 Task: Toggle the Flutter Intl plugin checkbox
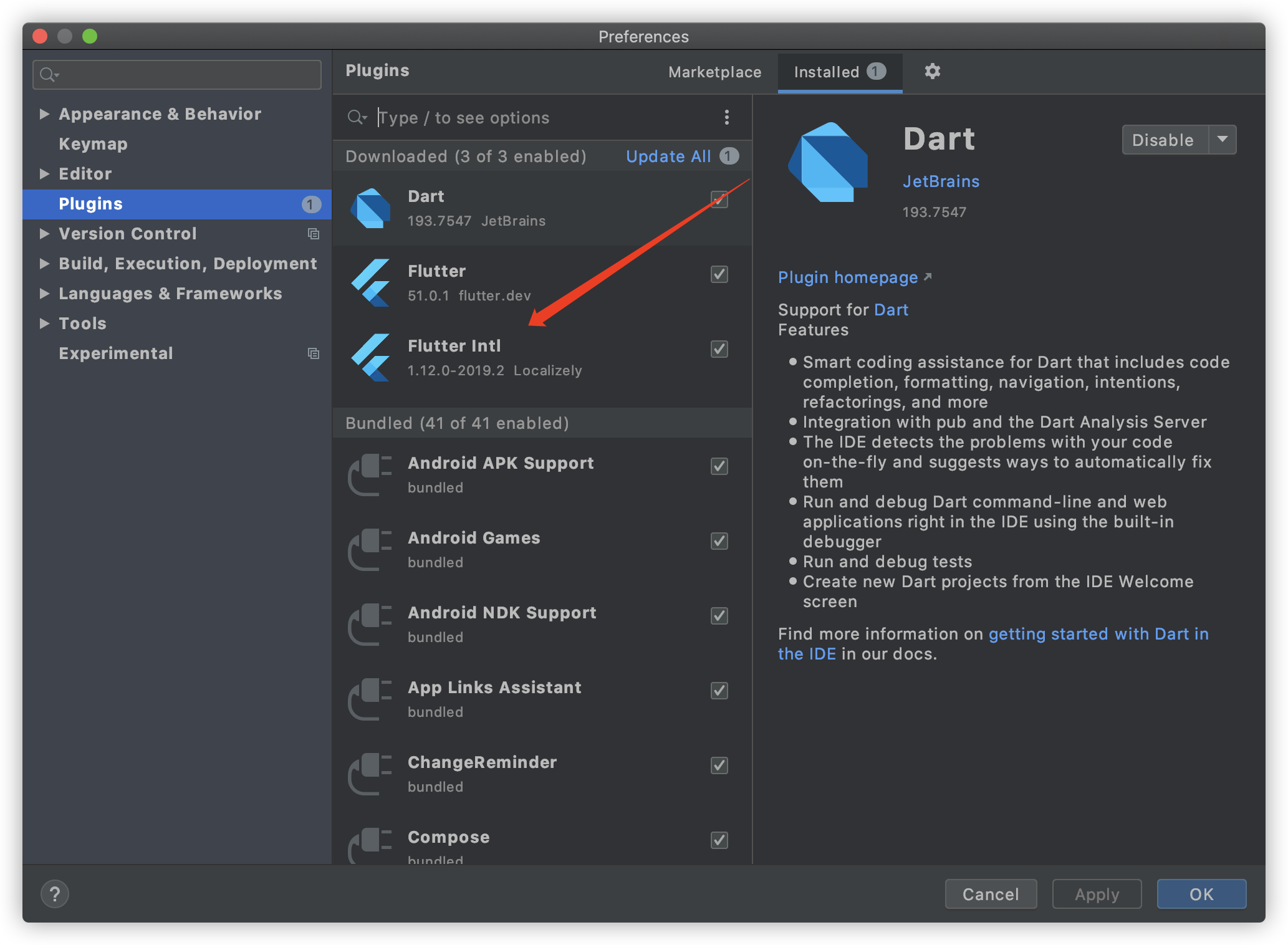(x=719, y=349)
